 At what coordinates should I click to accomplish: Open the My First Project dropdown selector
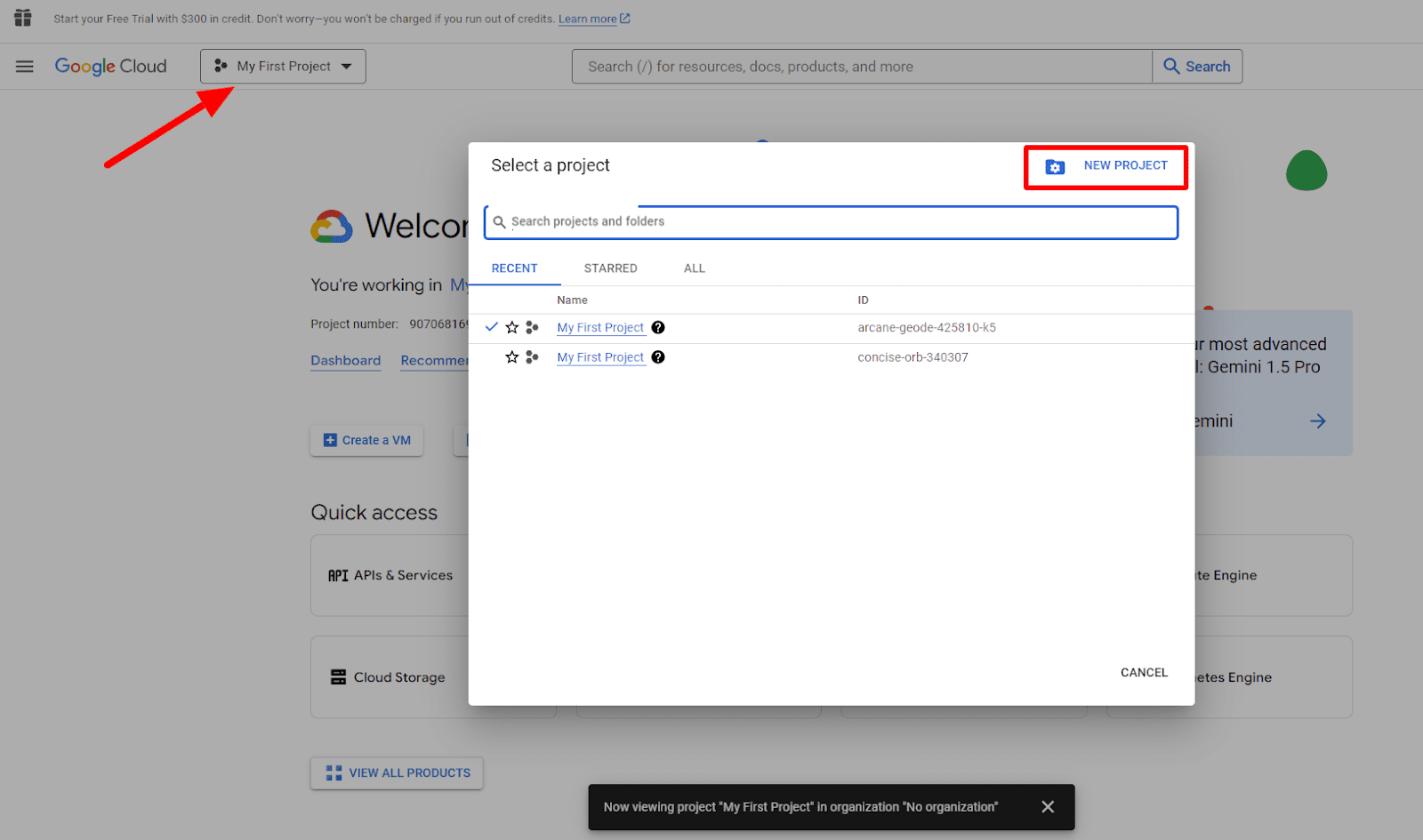click(x=283, y=67)
